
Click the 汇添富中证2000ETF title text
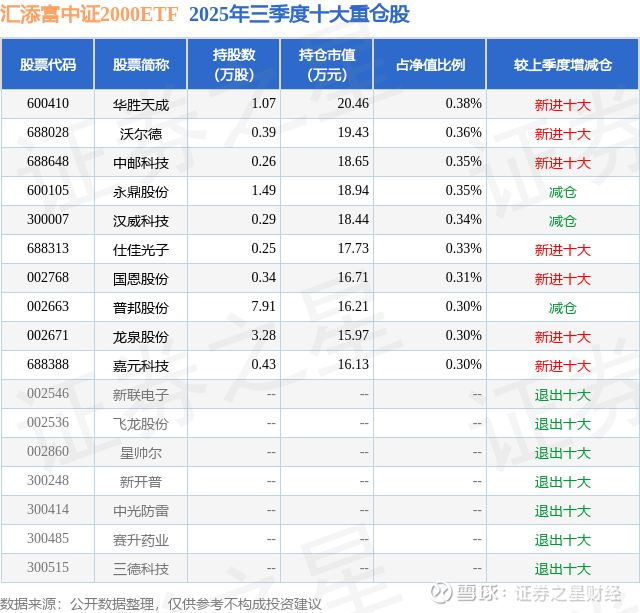point(89,14)
